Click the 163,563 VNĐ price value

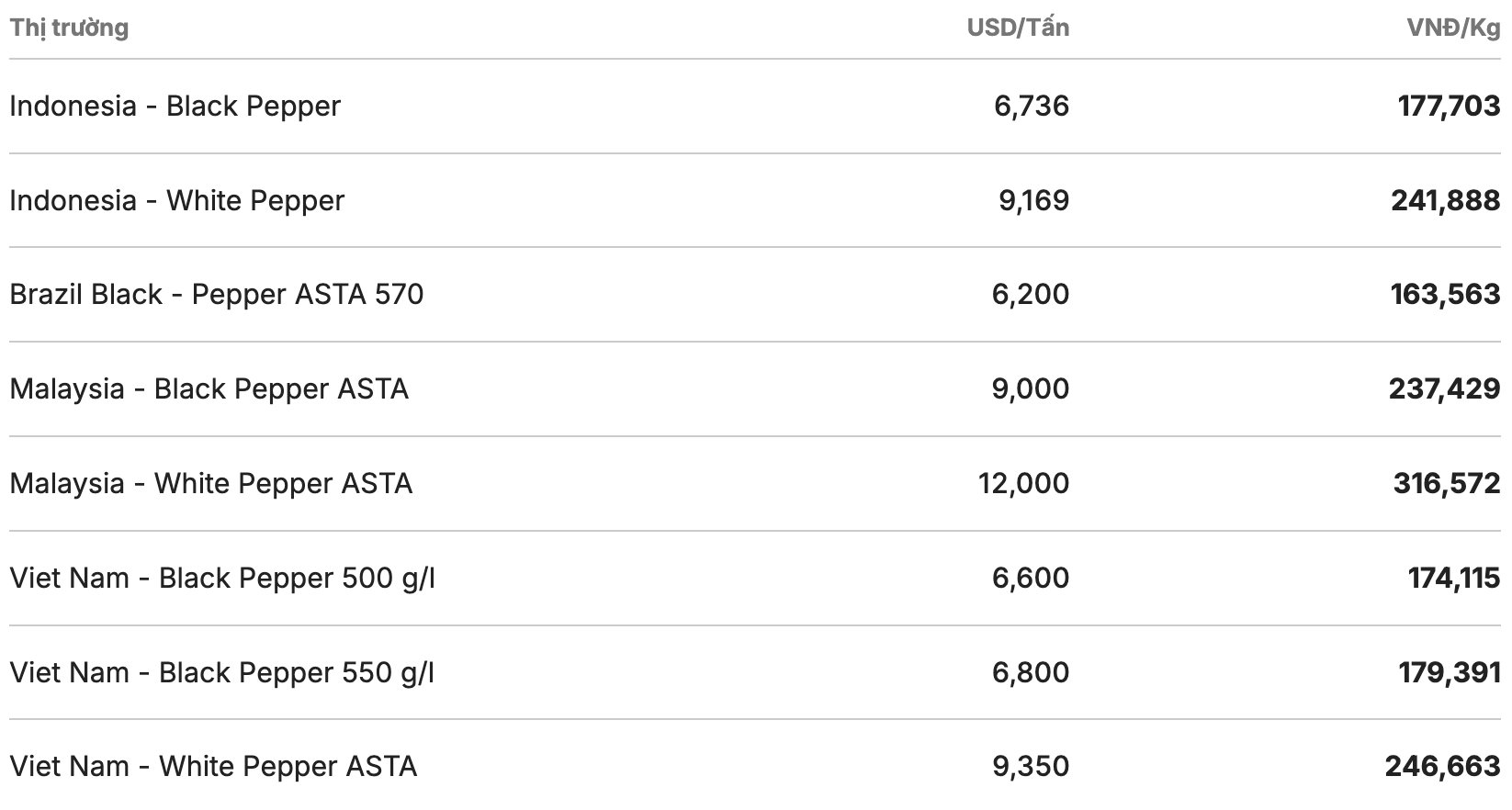point(1445,295)
